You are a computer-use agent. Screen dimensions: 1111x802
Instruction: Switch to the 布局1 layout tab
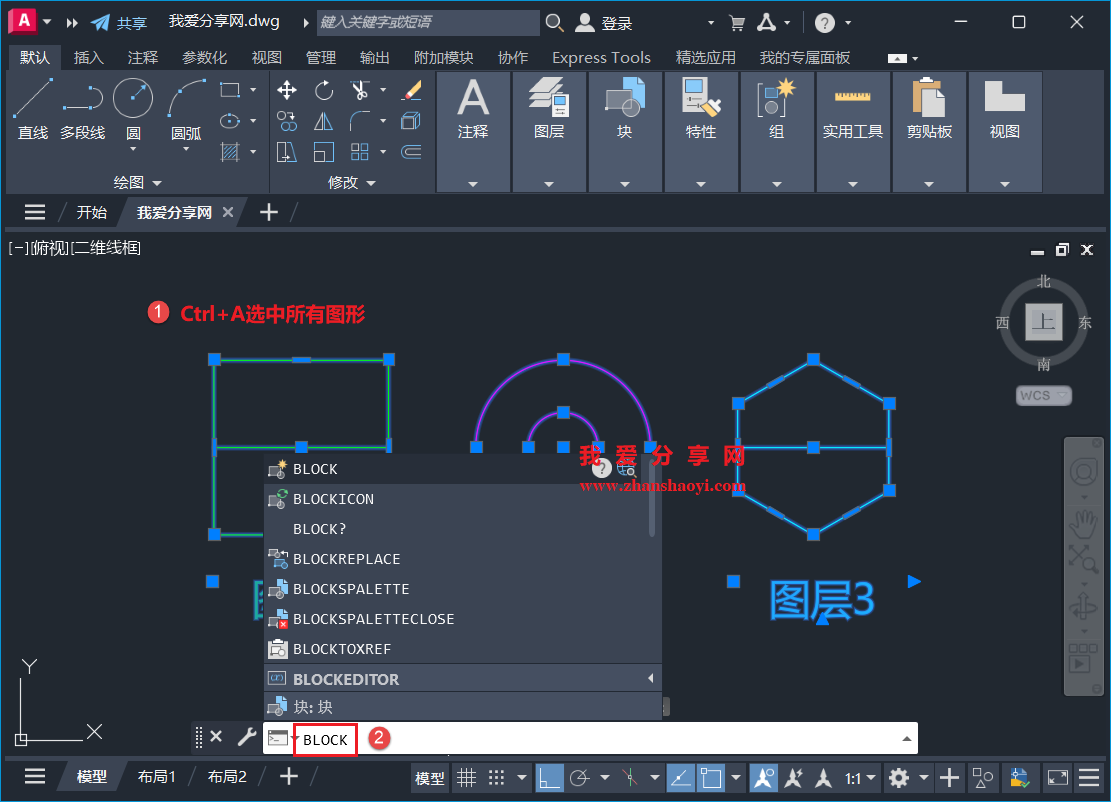click(x=157, y=775)
